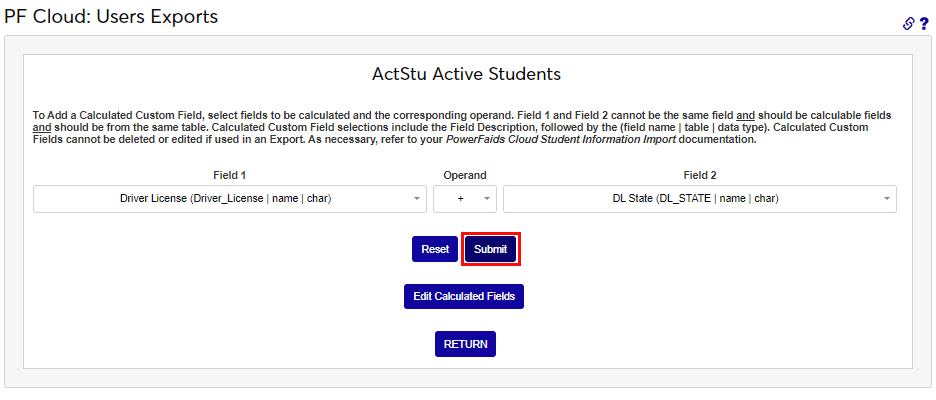This screenshot has height=400, width=936.
Task: Open the Field 2 DL State dropdown
Action: pyautogui.click(x=695, y=199)
